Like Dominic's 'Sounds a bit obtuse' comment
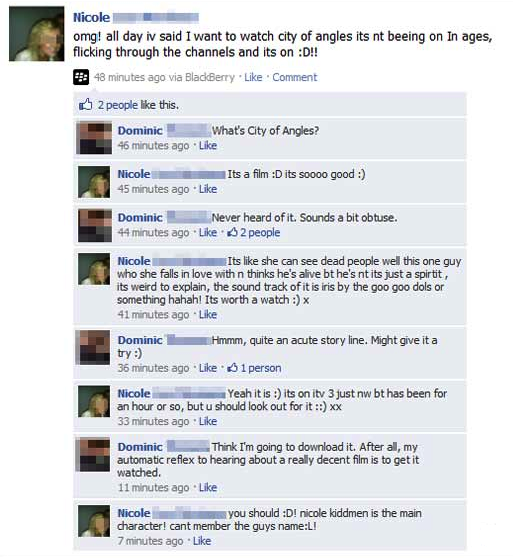513x558 pixels. click(208, 232)
